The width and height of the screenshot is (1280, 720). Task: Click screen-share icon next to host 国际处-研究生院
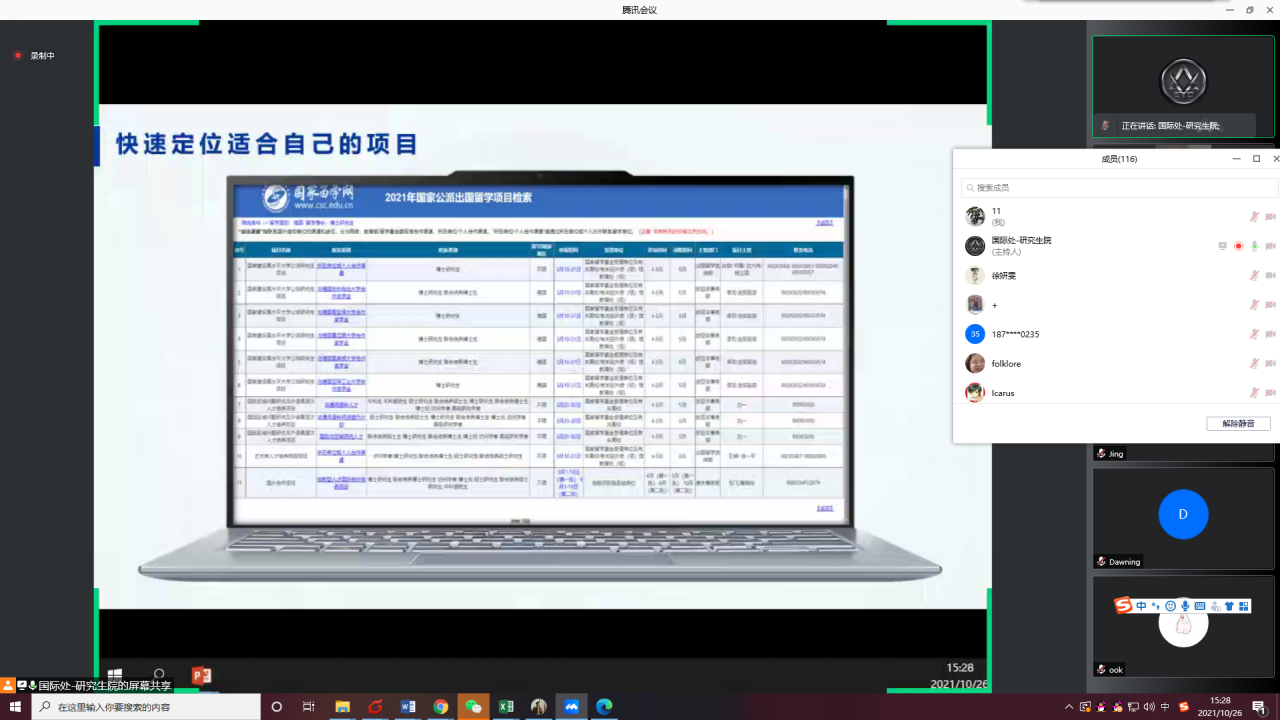[x=1222, y=246]
